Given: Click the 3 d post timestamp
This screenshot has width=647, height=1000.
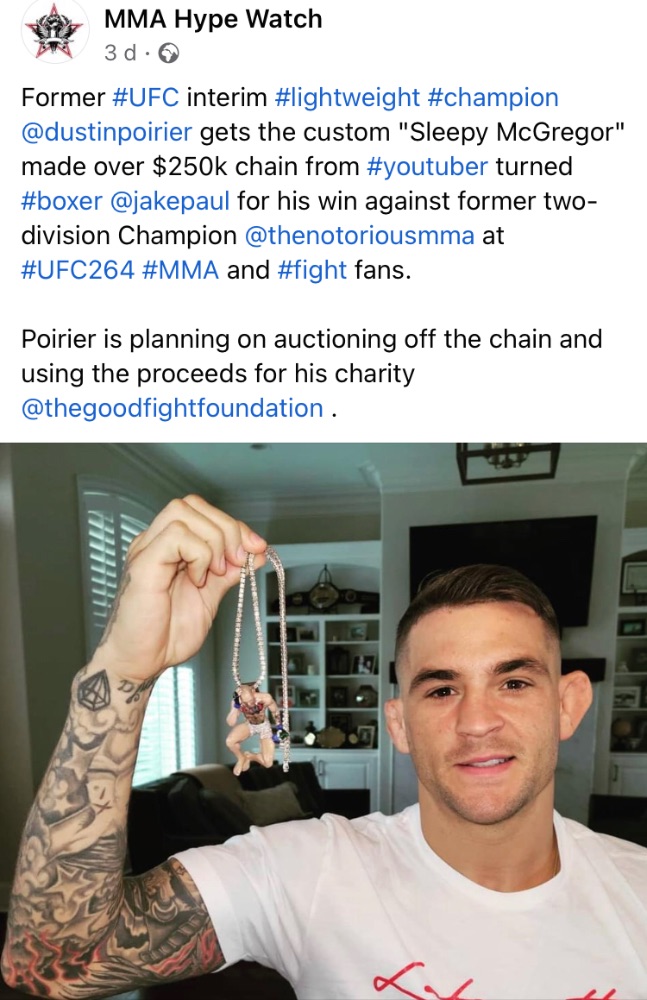Looking at the screenshot, I should [119, 53].
